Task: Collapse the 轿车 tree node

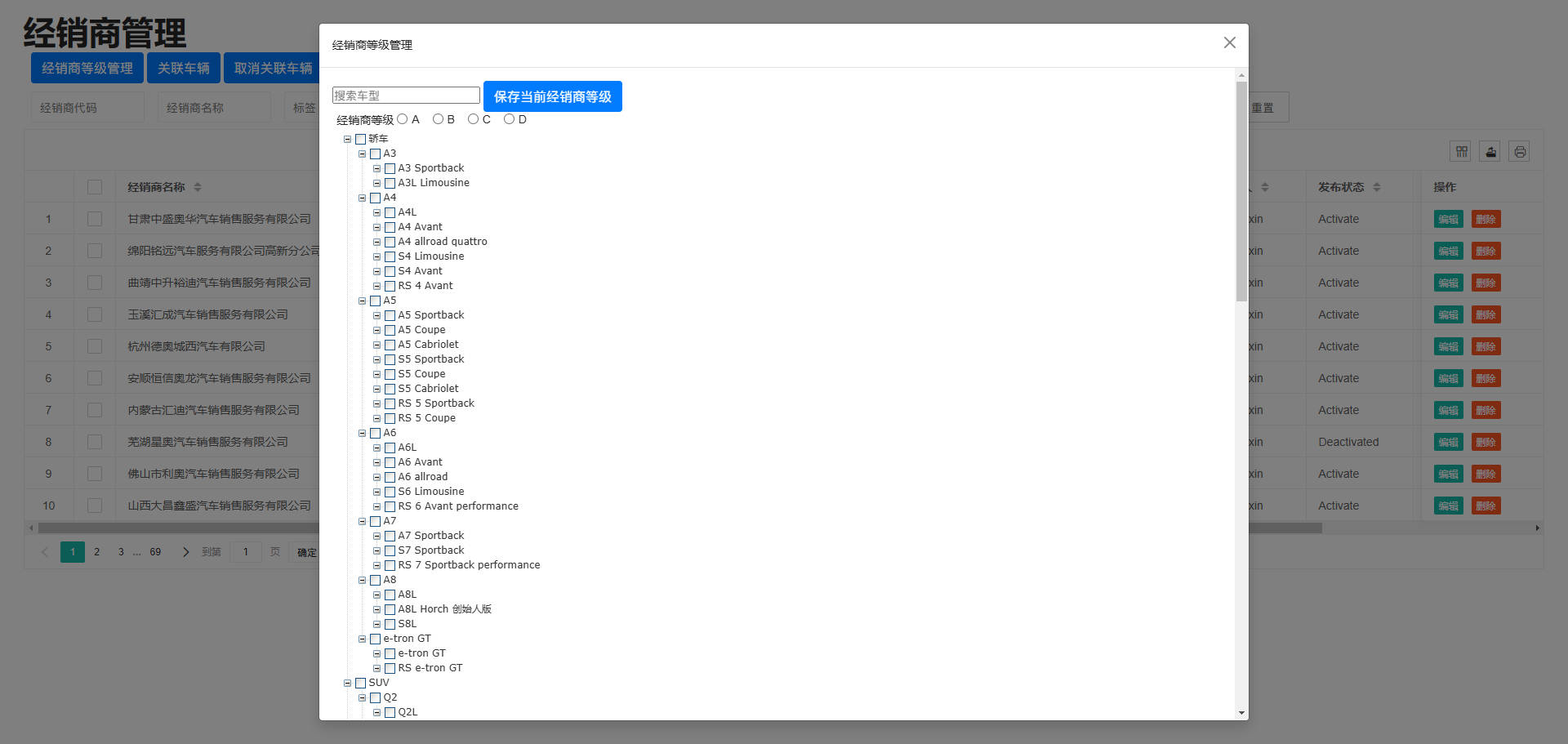Action: (x=347, y=139)
